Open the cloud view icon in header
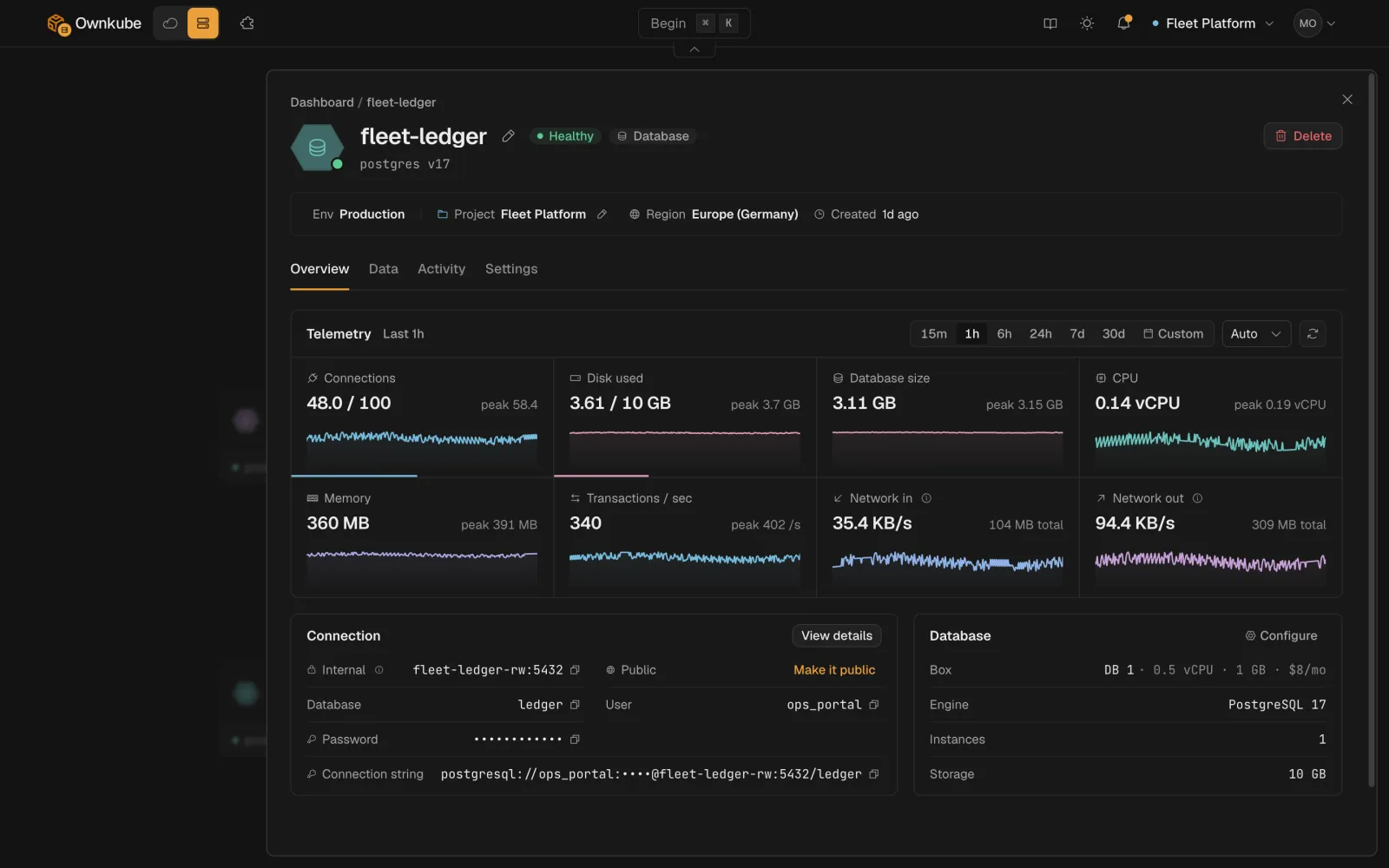The width and height of the screenshot is (1389, 868). tap(170, 23)
